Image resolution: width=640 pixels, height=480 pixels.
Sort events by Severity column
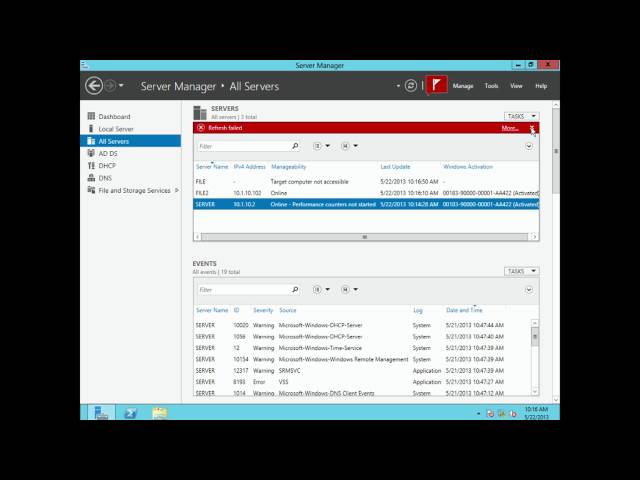pyautogui.click(x=263, y=310)
